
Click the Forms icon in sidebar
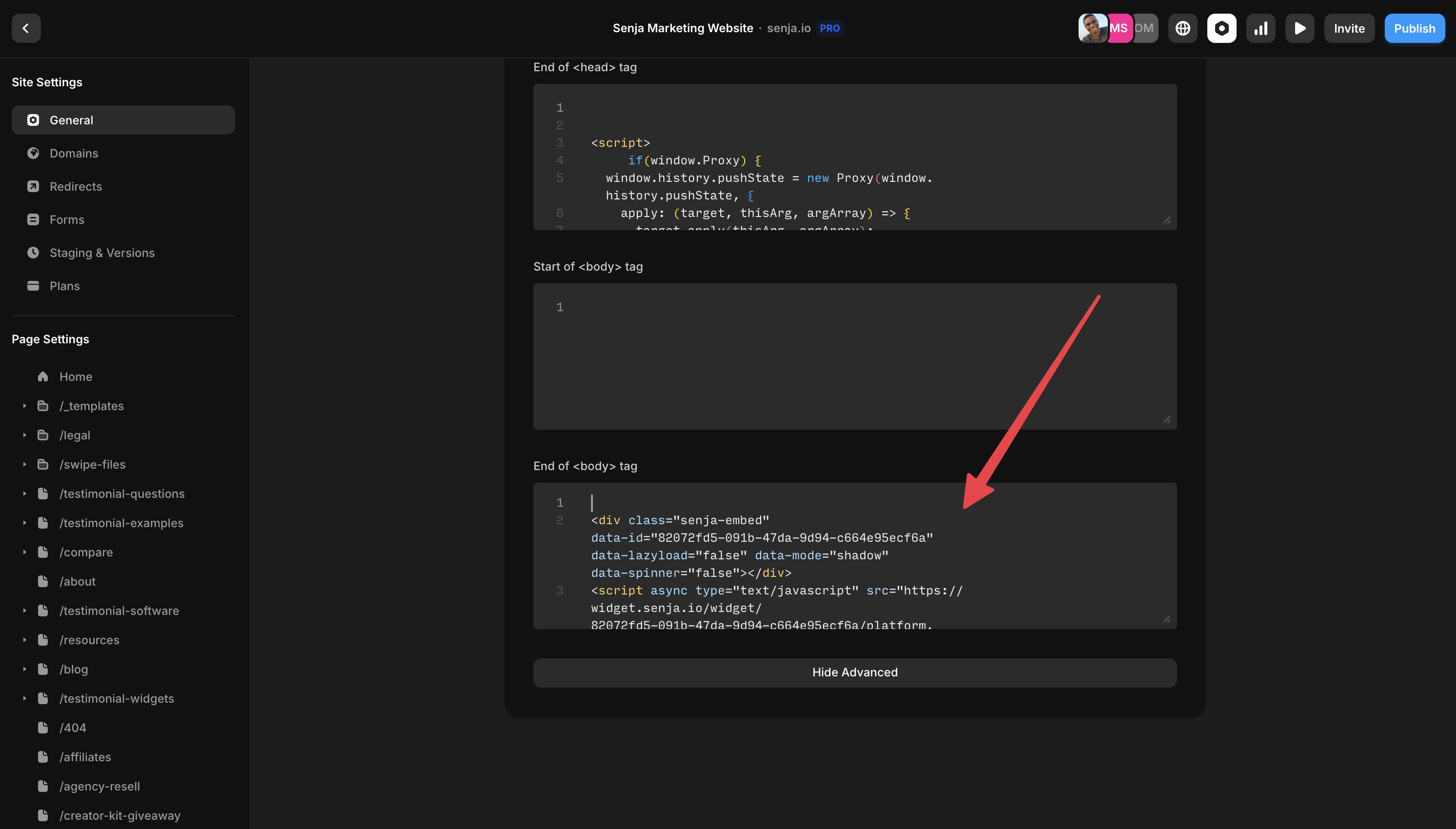coord(33,220)
